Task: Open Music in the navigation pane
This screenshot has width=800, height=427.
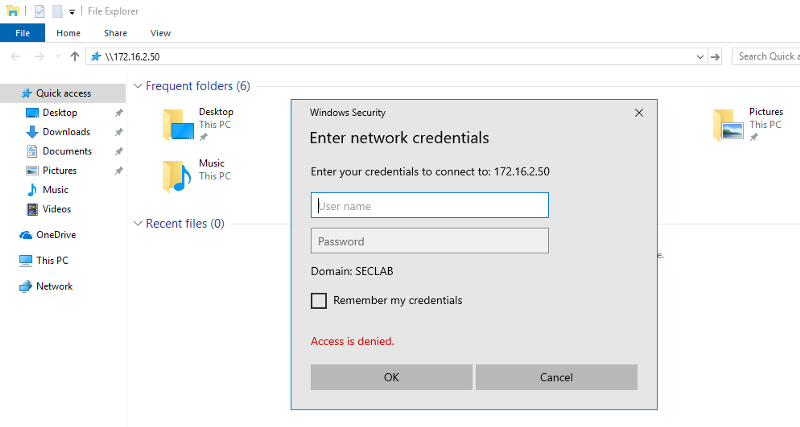Action: tap(55, 190)
